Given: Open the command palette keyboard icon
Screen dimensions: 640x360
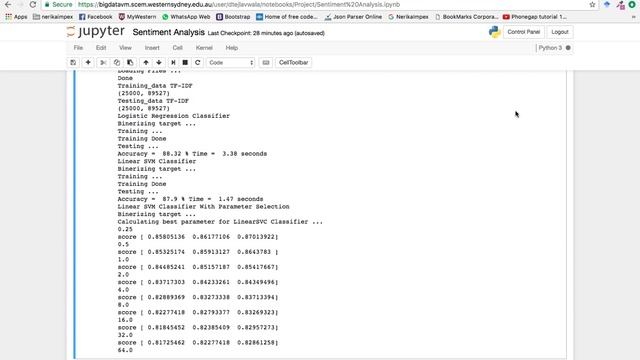Looking at the screenshot, I should pyautogui.click(x=266, y=62).
